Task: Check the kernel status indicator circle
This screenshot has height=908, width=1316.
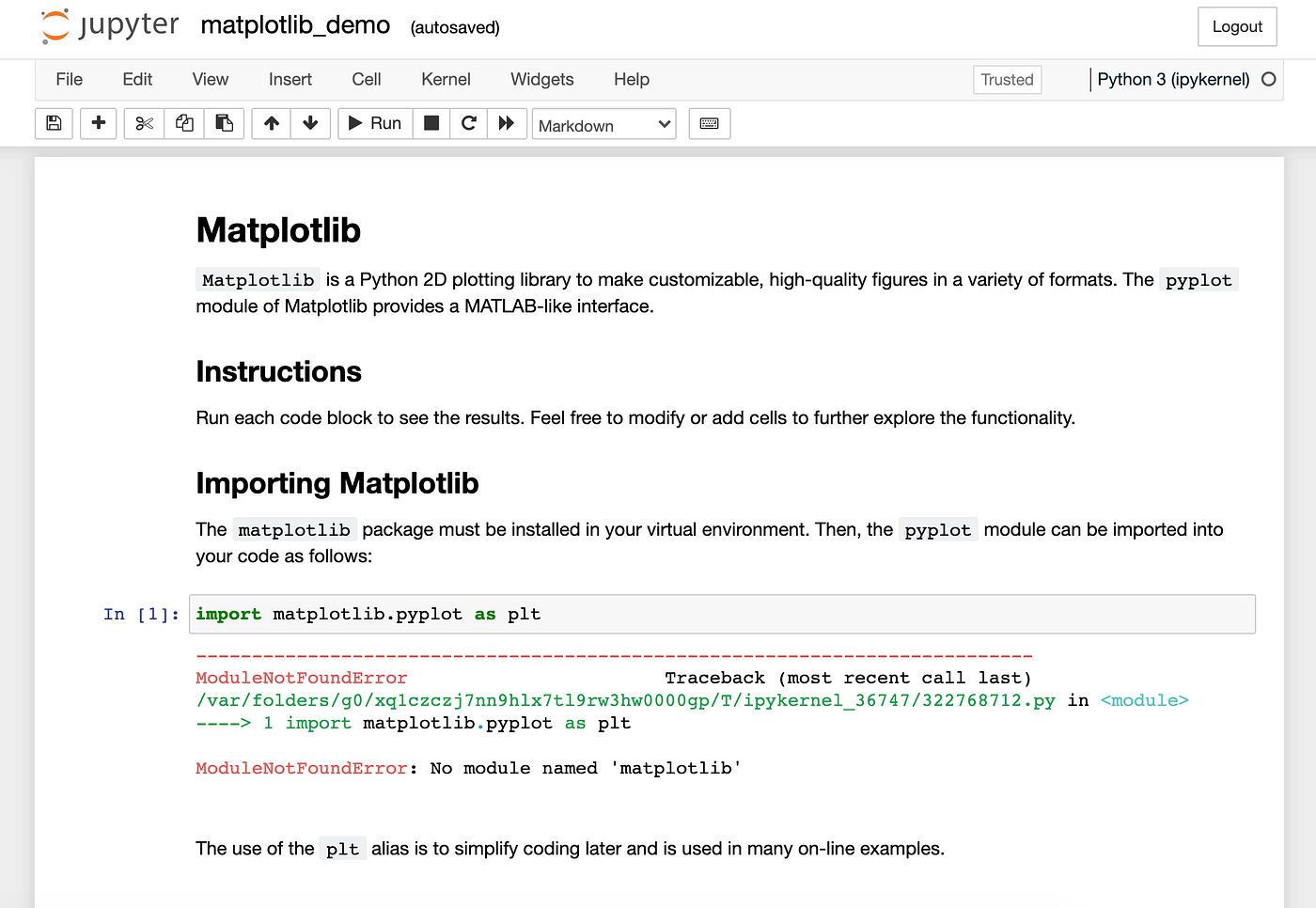Action: click(1269, 79)
